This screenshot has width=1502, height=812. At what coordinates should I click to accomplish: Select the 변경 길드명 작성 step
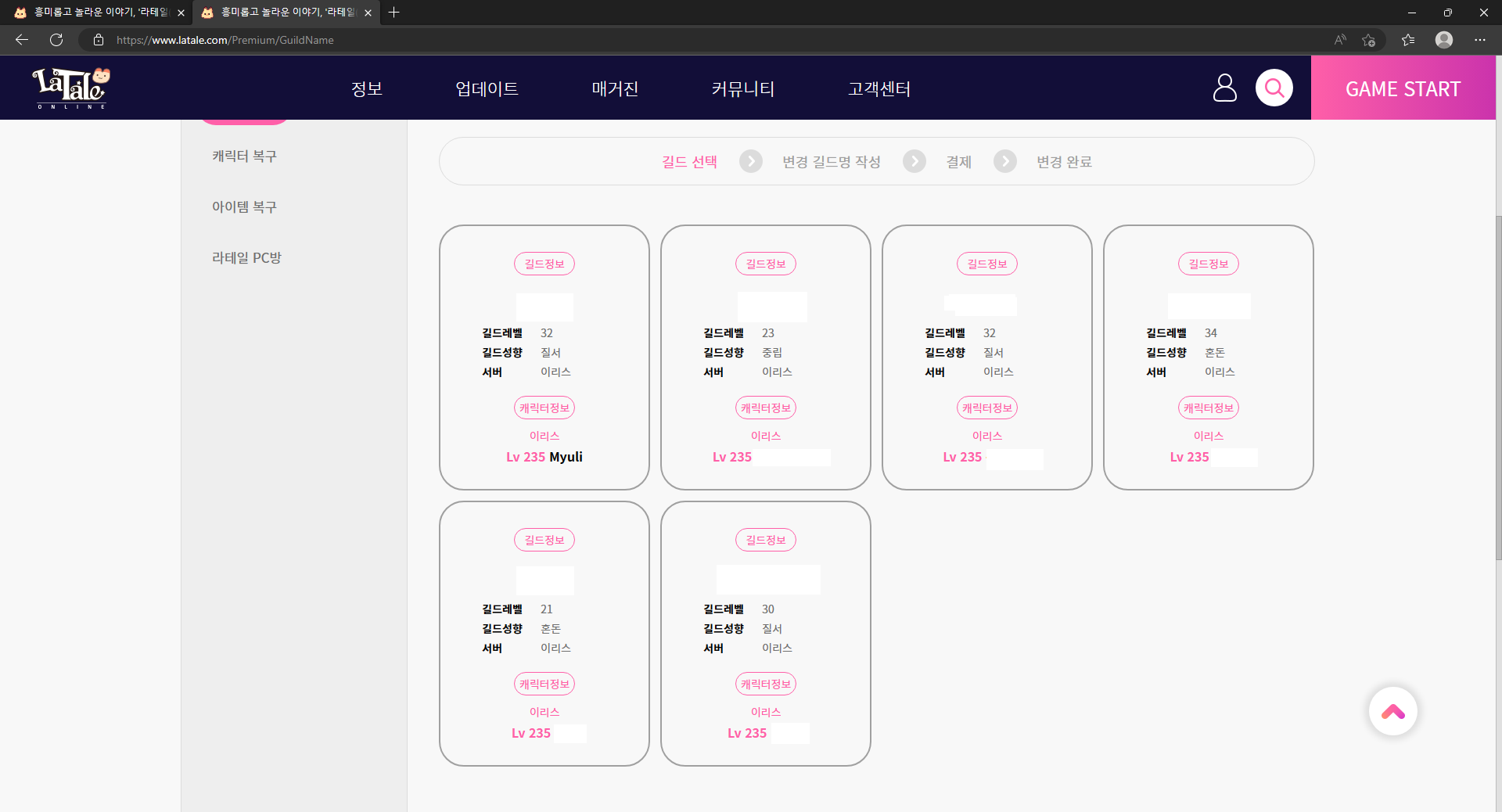[x=832, y=161]
